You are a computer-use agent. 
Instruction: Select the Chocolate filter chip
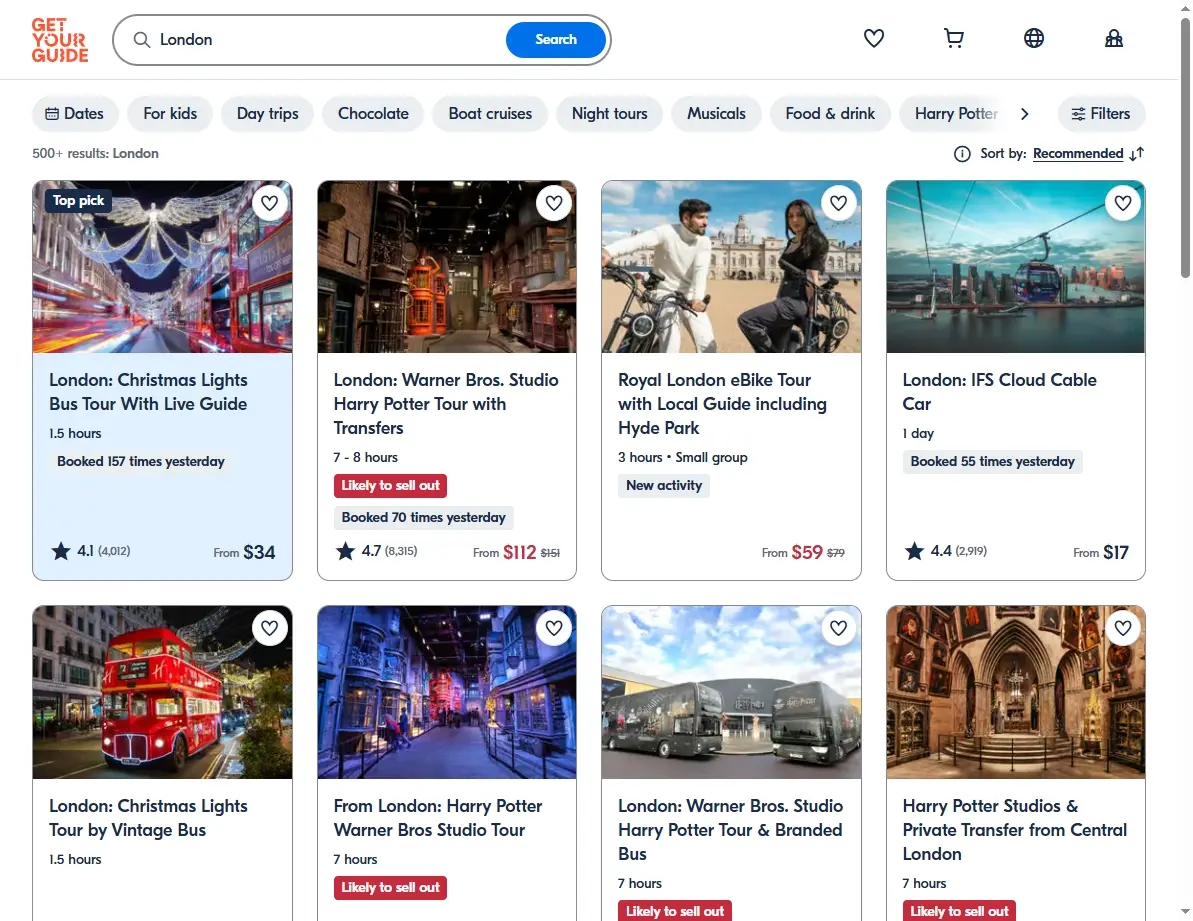click(x=373, y=113)
